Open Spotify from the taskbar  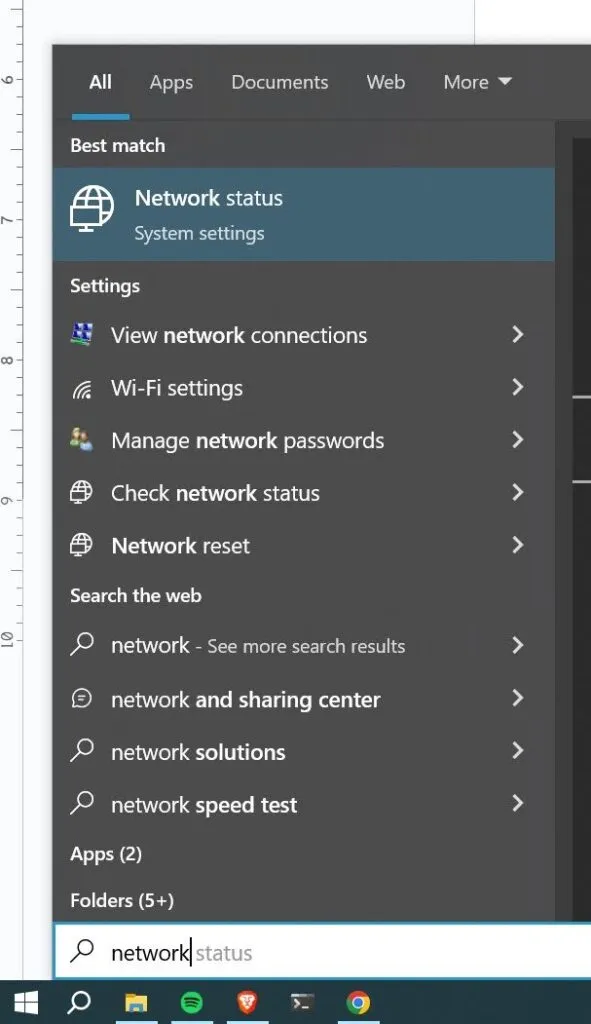(191, 1001)
